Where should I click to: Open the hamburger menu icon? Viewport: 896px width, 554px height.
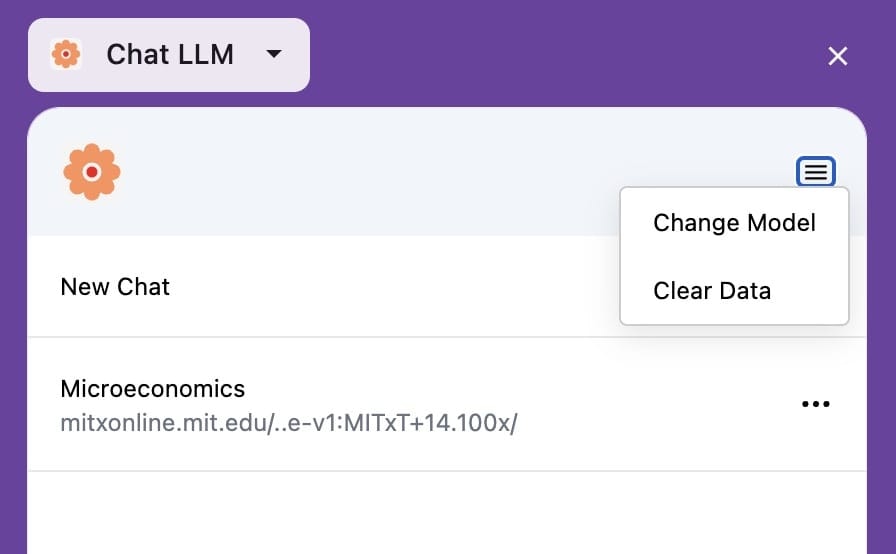[816, 172]
